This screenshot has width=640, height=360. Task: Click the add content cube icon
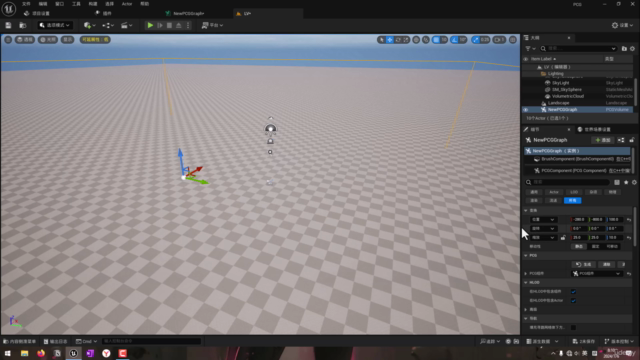point(89,25)
